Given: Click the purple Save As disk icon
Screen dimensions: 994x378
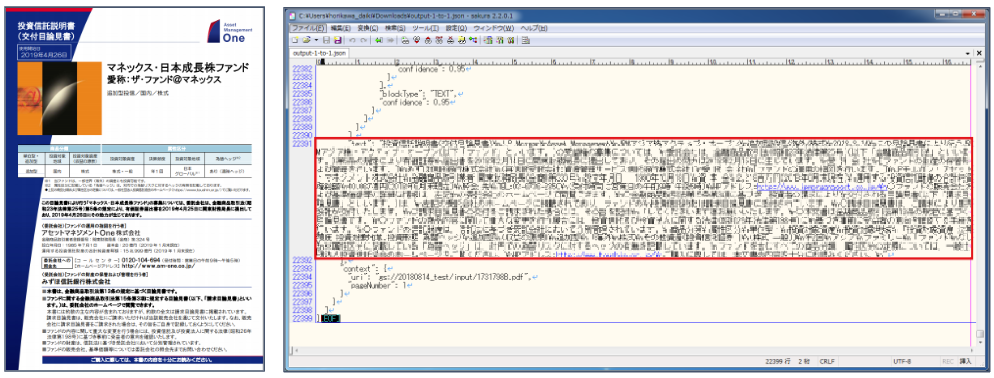Looking at the screenshot, I should (x=338, y=40).
